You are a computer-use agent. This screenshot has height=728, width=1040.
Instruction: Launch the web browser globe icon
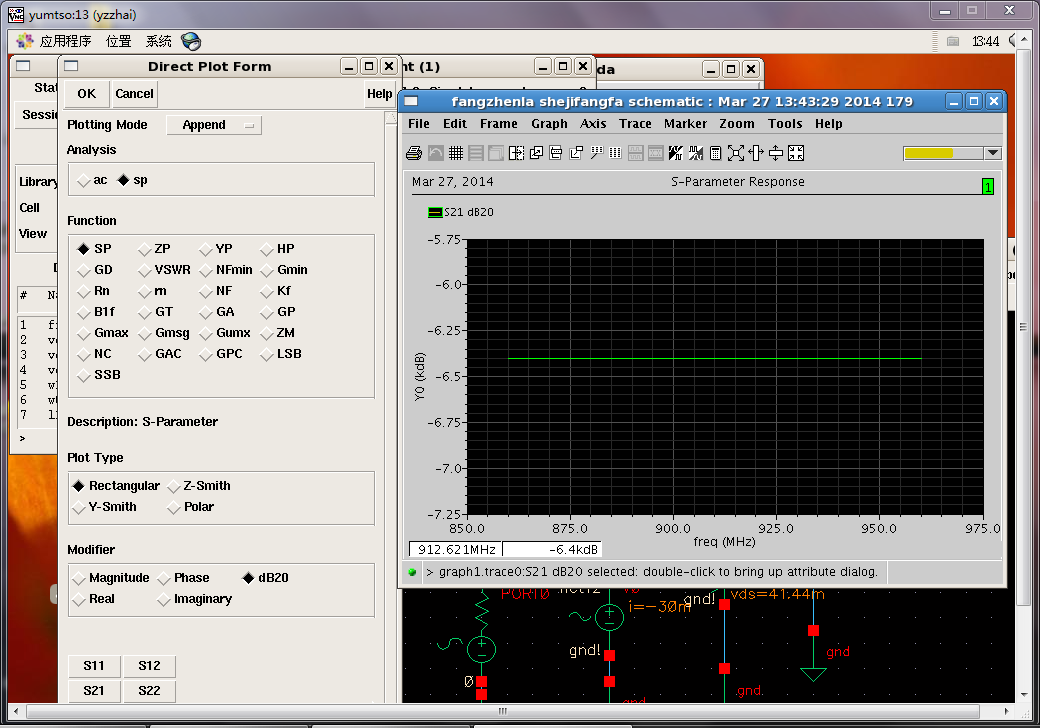click(x=191, y=41)
